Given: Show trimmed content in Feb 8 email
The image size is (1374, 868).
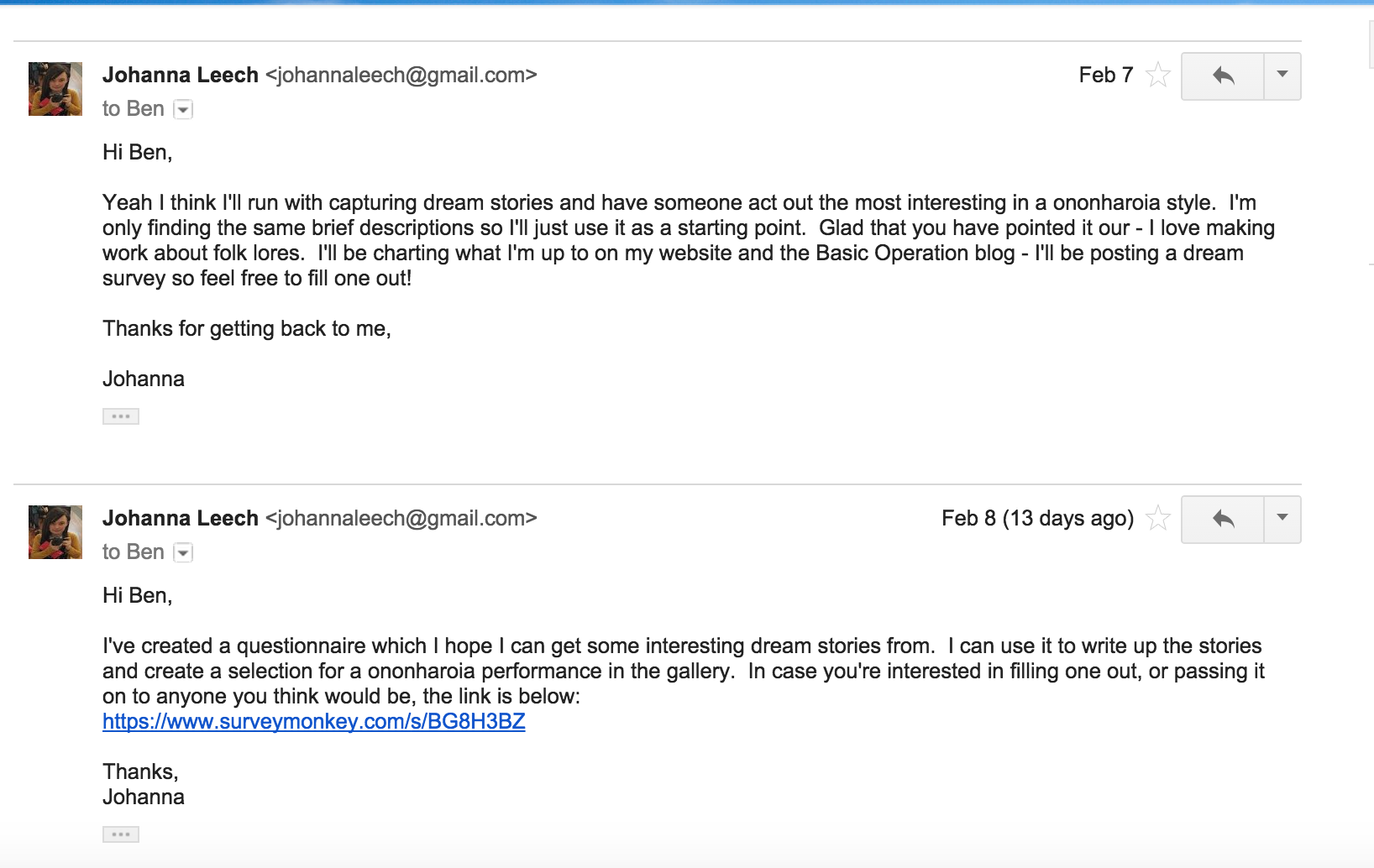Looking at the screenshot, I should tap(121, 834).
